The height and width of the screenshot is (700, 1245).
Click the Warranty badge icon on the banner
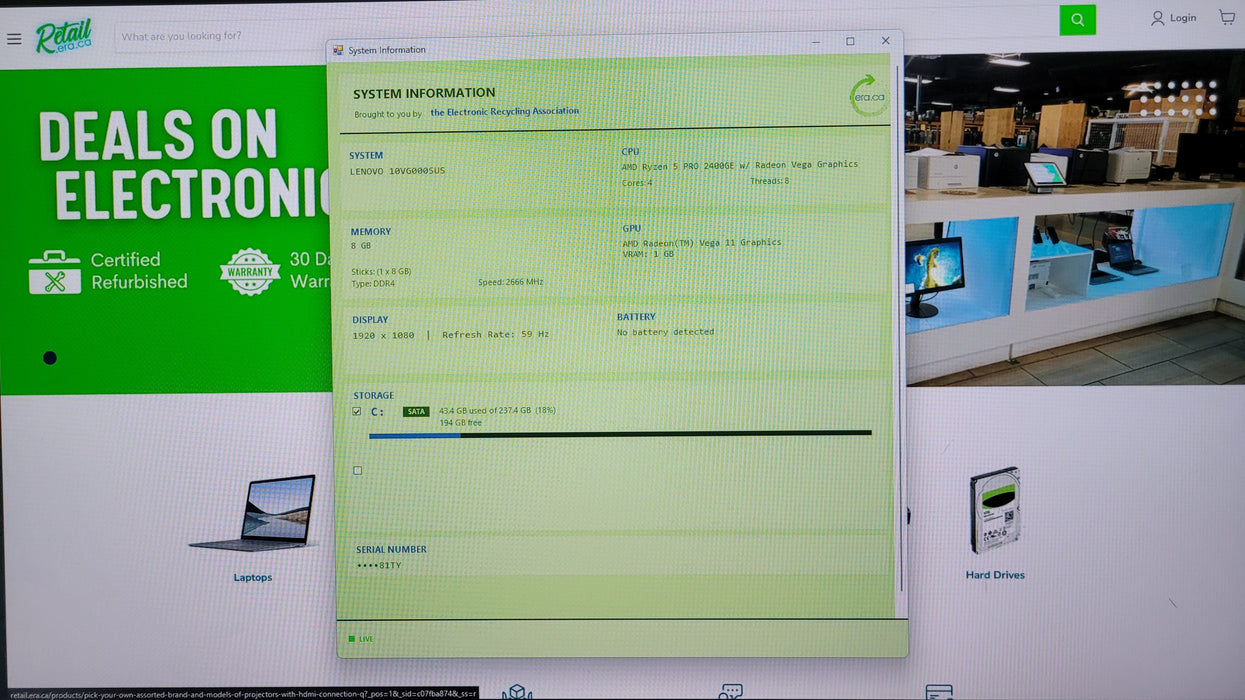click(249, 272)
